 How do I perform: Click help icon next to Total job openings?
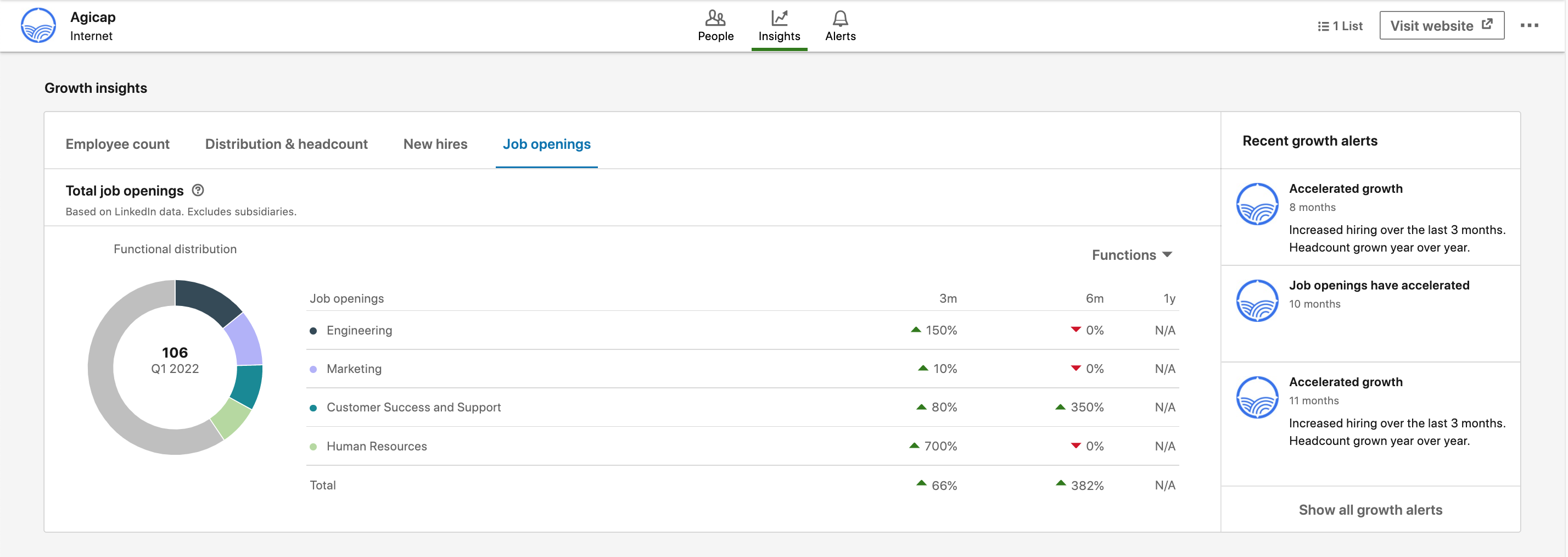pyautogui.click(x=198, y=191)
